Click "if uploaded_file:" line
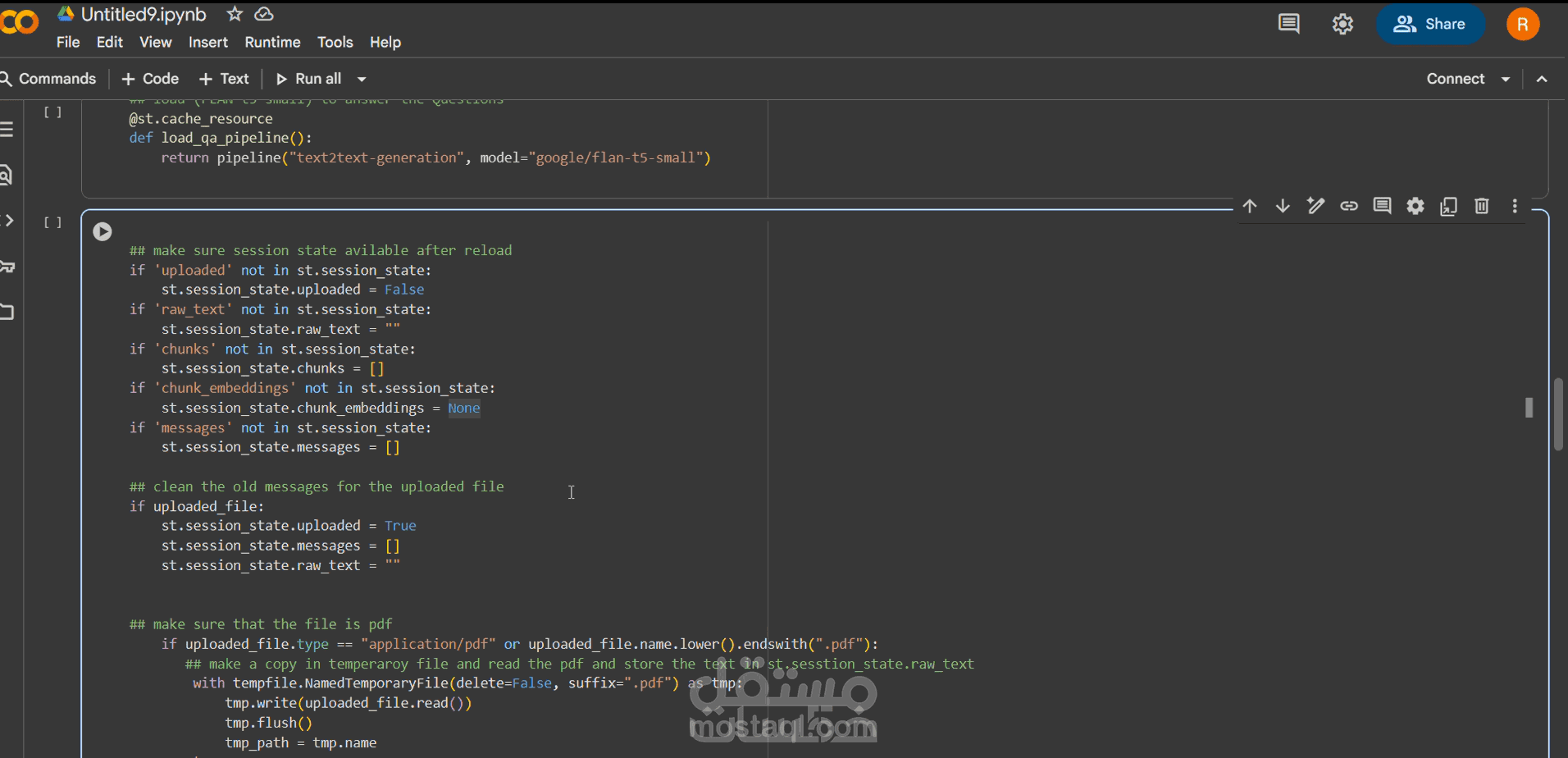Viewport: 1568px width, 758px height. 197,506
